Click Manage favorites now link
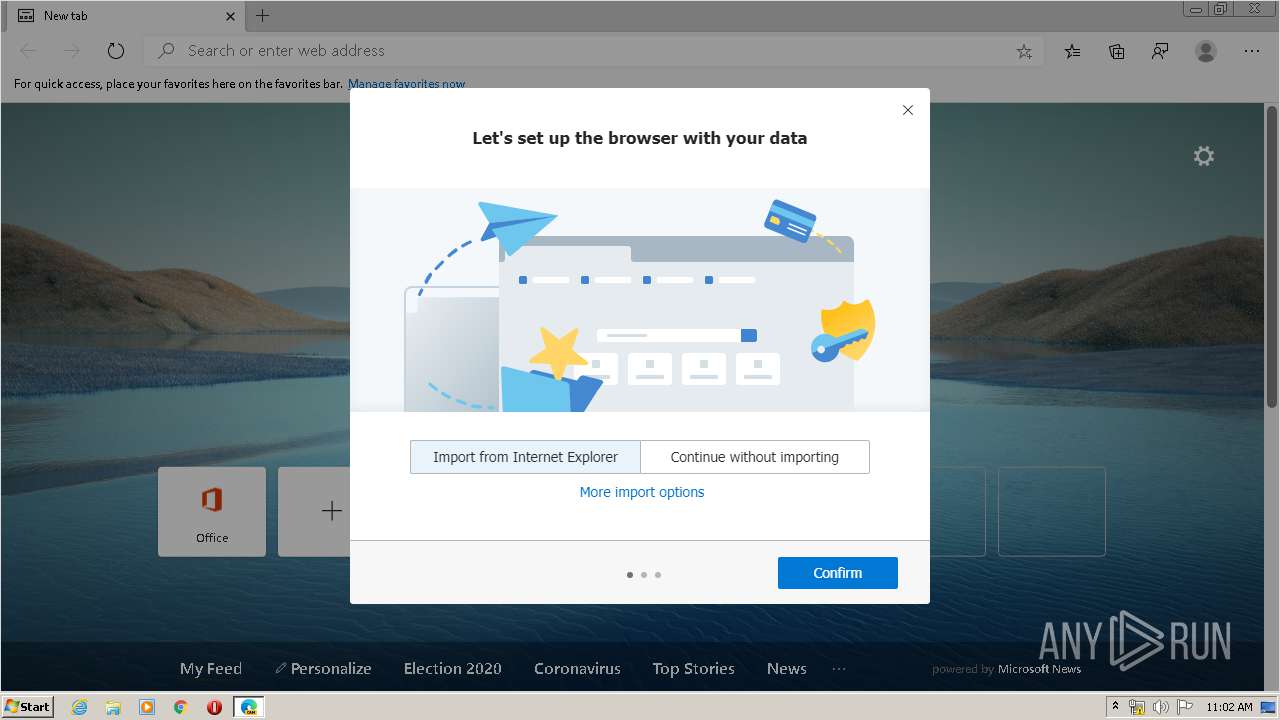 pos(406,84)
